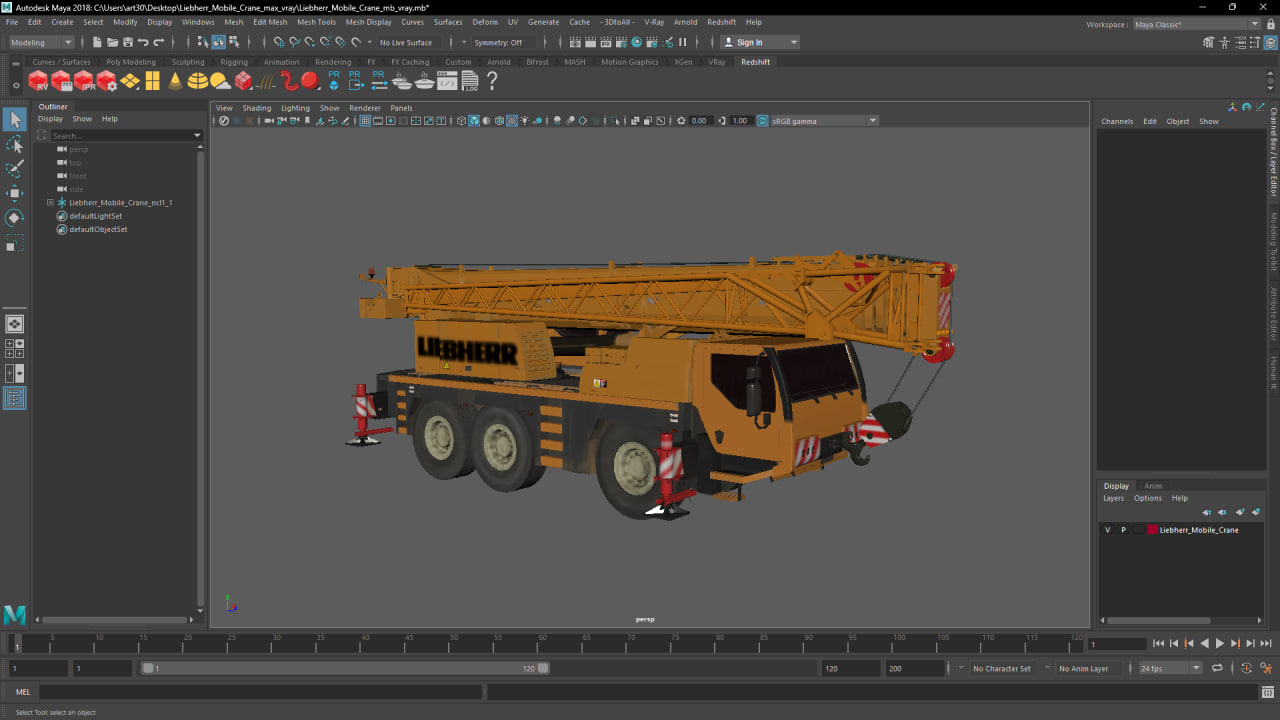
Task: Open Redshift script code shelf icon
Action: [447, 81]
